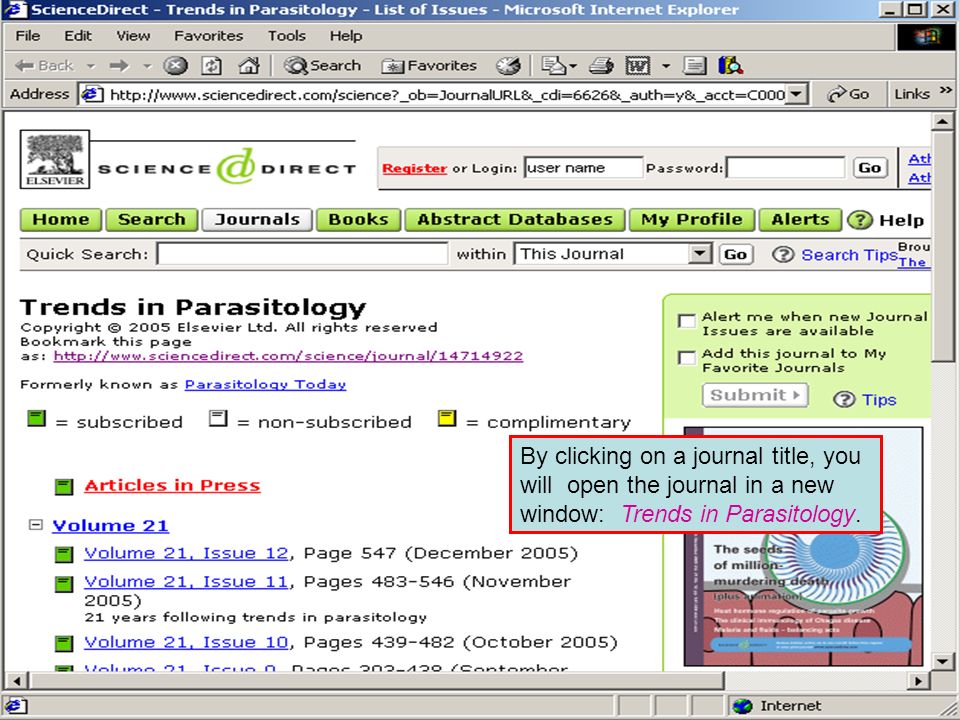Screen dimensions: 960x720
Task: Open the File menu
Action: coord(28,36)
